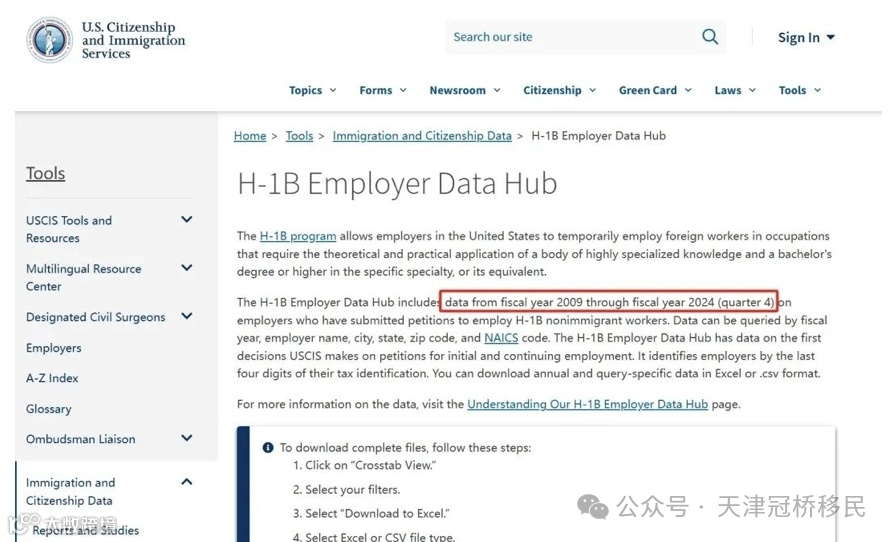Click H-1B Employer Data Hub breadcrumb text
The image size is (894, 542).
pos(598,136)
